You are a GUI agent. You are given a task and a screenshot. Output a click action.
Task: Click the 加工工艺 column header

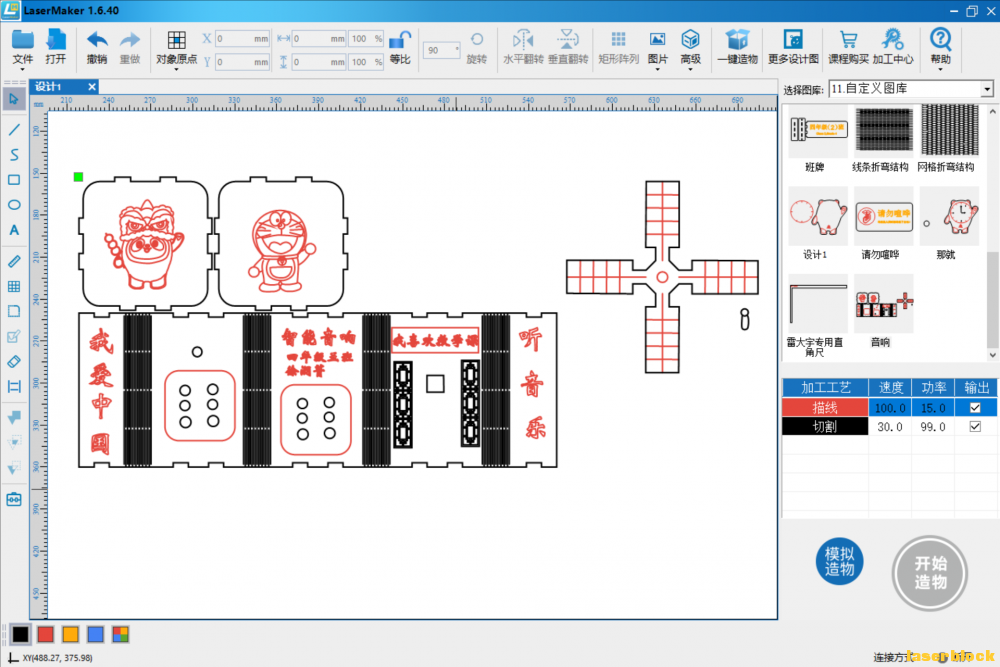[825, 388]
